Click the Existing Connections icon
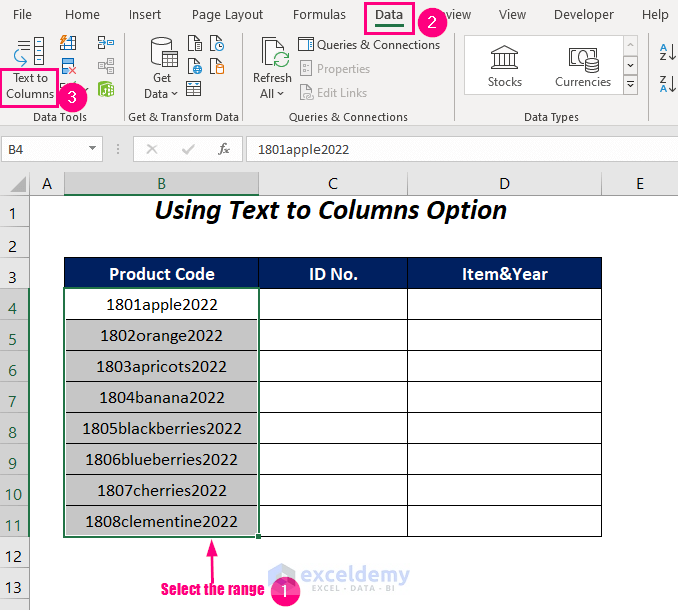This screenshot has height=610, width=678. click(217, 66)
